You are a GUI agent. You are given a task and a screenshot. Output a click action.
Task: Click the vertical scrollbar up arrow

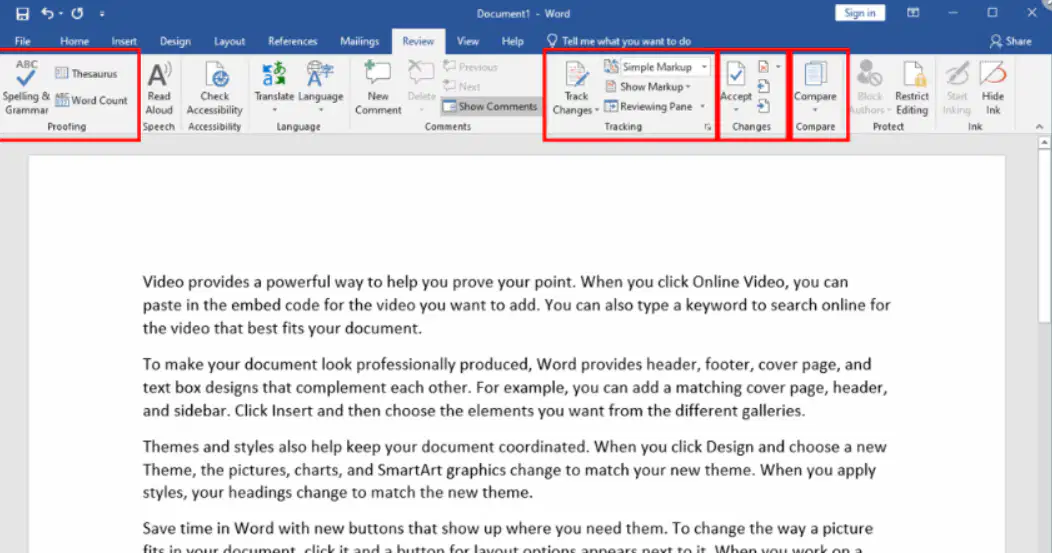coord(1044,143)
